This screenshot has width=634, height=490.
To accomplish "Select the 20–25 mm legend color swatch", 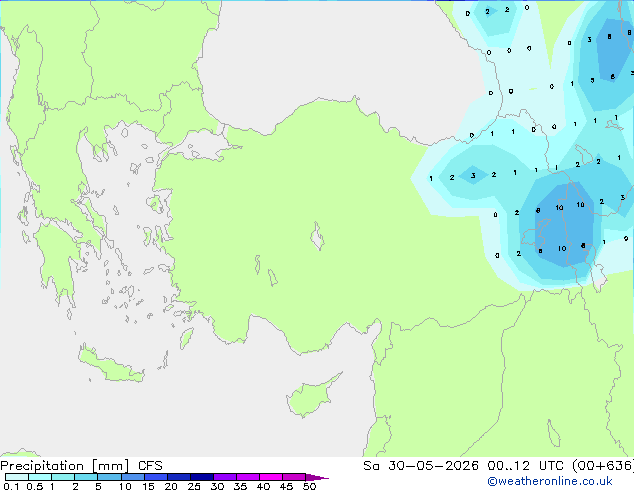I will pos(178,477).
